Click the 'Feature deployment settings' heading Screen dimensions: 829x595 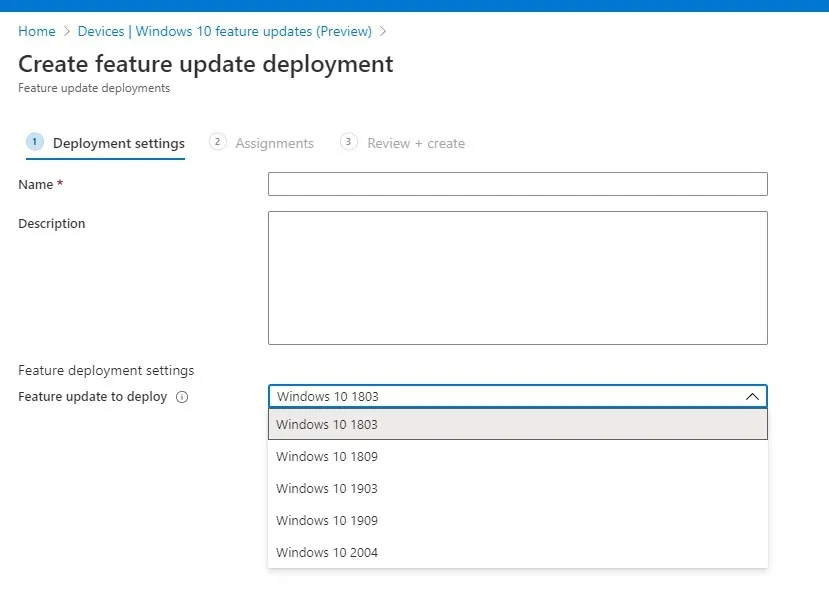coord(106,370)
